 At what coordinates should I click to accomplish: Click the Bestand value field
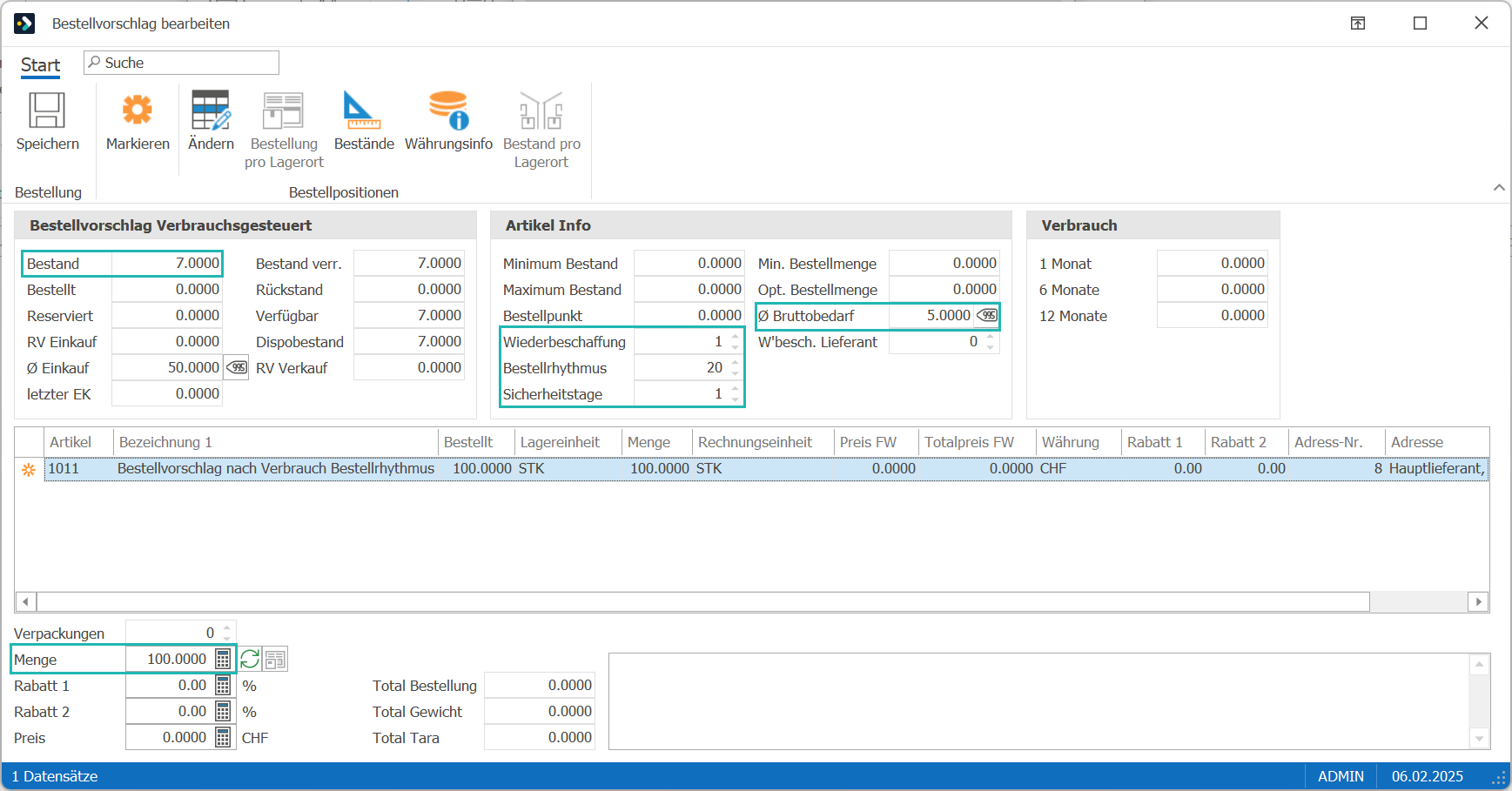click(166, 263)
